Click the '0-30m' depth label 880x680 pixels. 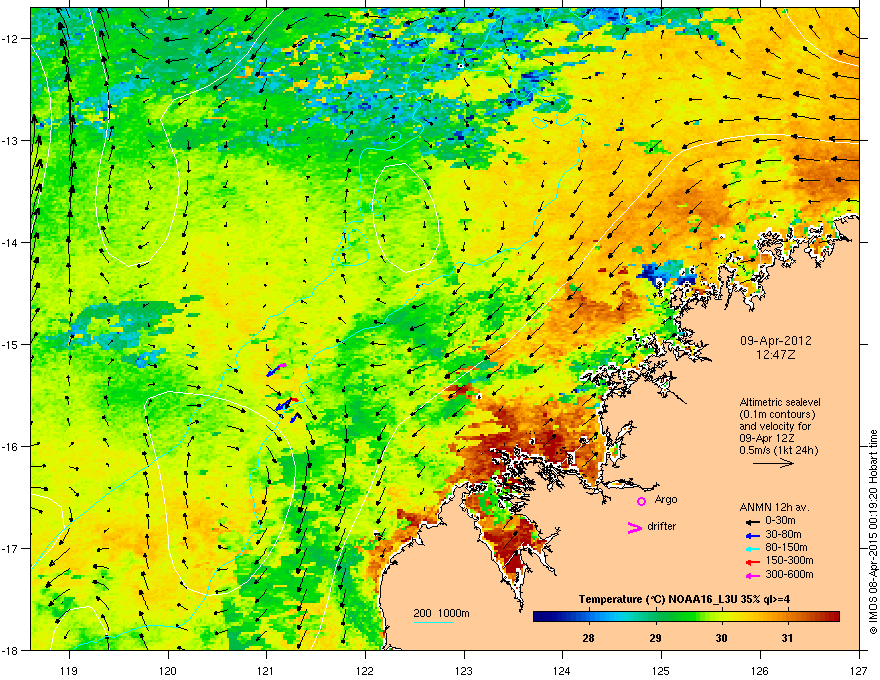coord(780,521)
